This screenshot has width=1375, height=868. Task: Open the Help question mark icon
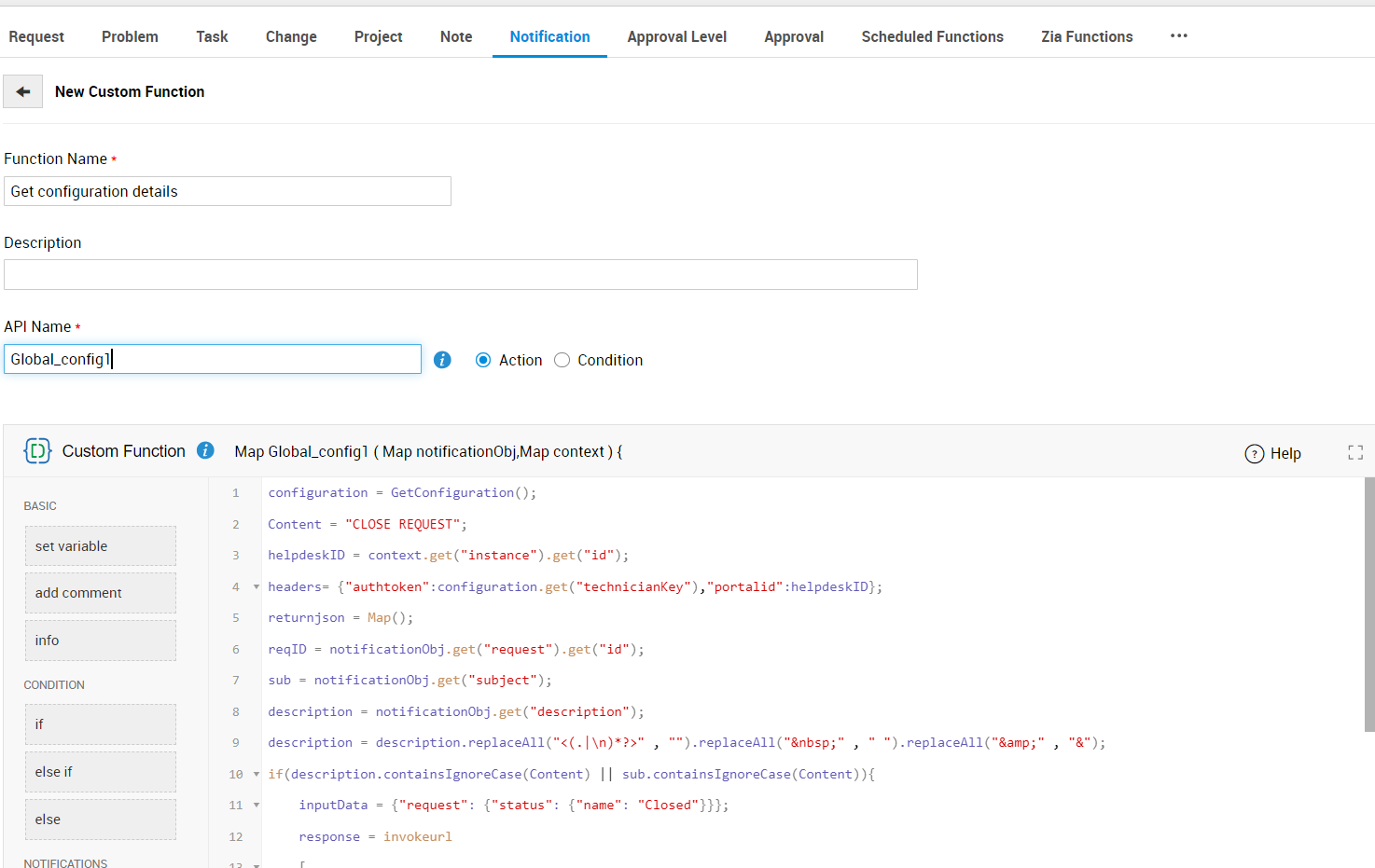pos(1255,453)
